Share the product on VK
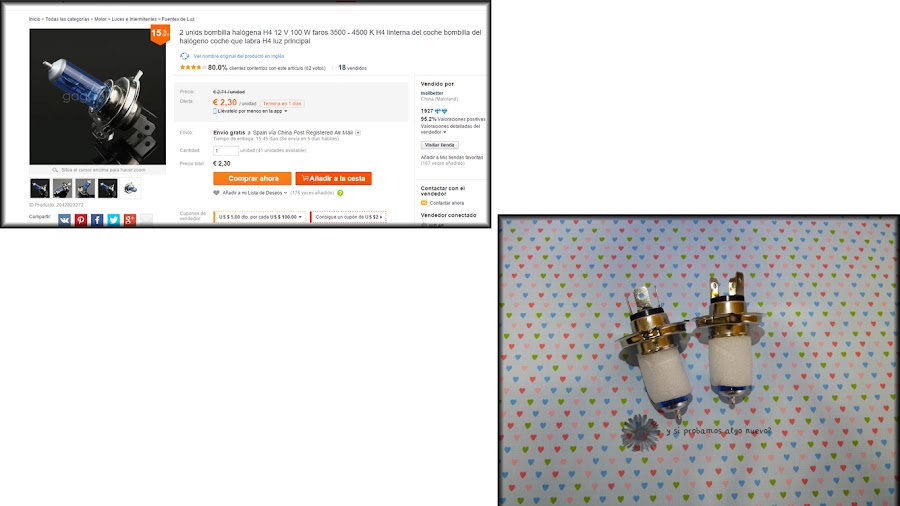900x506 pixels. pos(64,220)
